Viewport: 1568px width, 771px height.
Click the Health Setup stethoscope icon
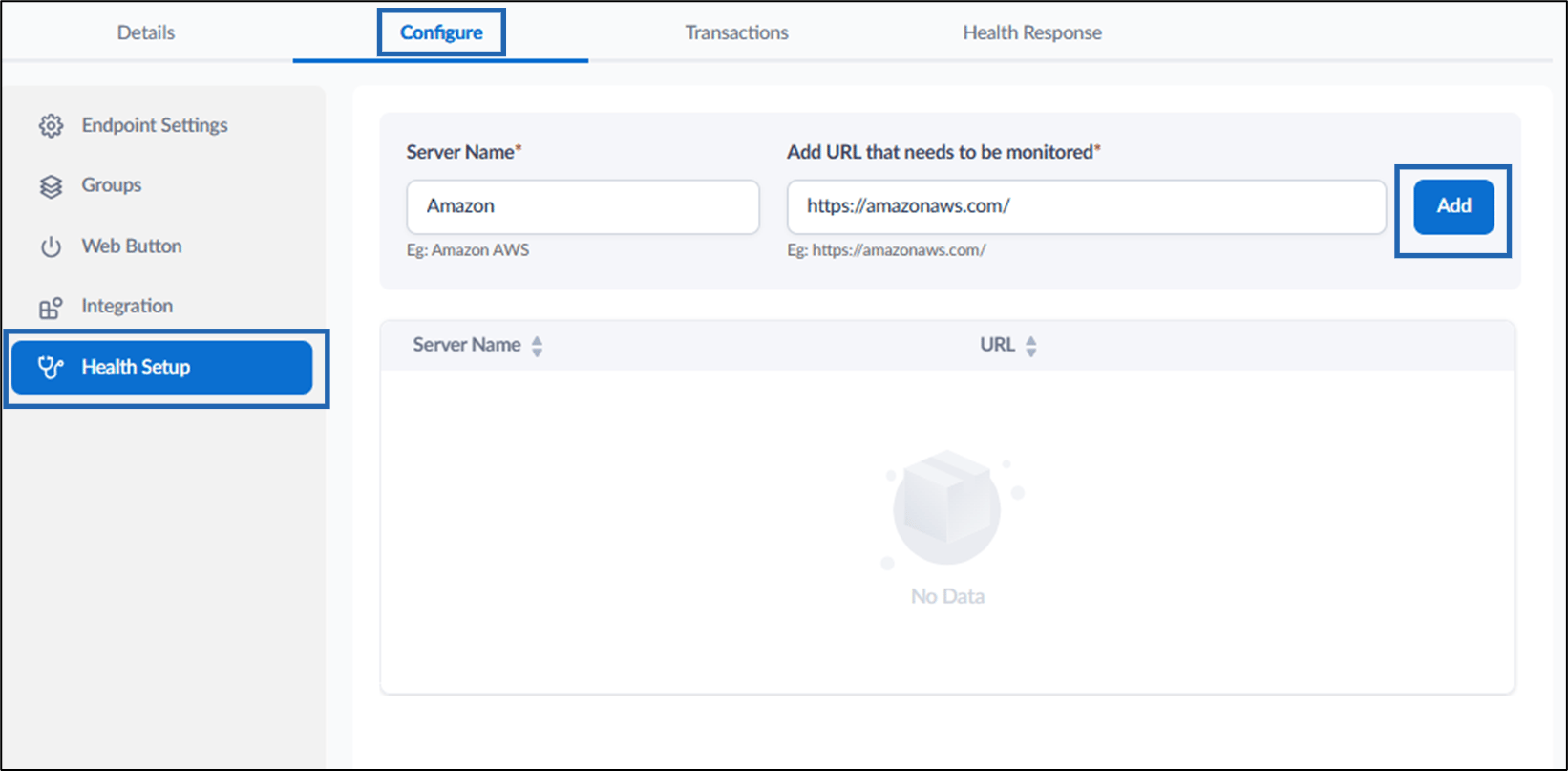(51, 367)
